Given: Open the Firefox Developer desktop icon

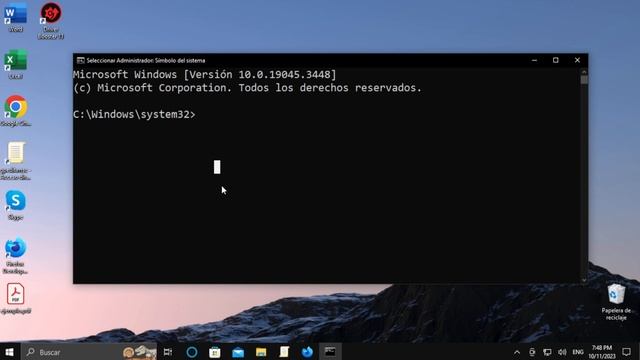Looking at the screenshot, I should 16,255.
